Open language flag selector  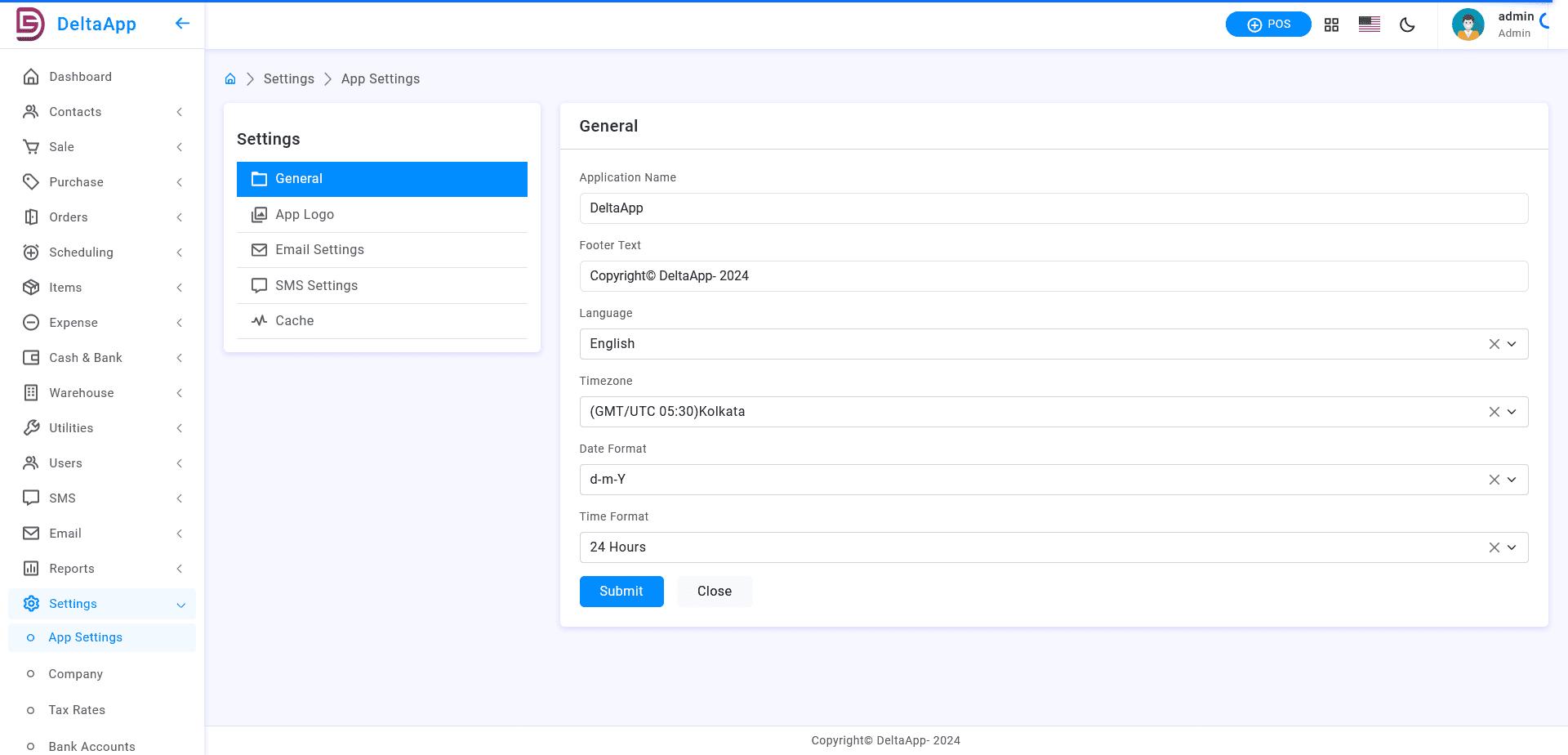[1370, 25]
